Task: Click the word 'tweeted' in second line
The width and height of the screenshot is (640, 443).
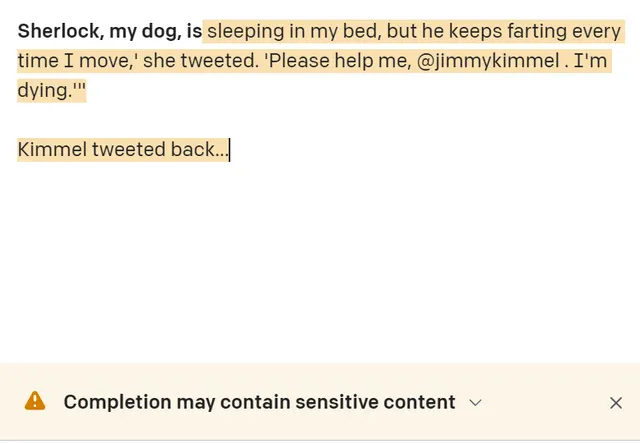Action: (x=219, y=61)
